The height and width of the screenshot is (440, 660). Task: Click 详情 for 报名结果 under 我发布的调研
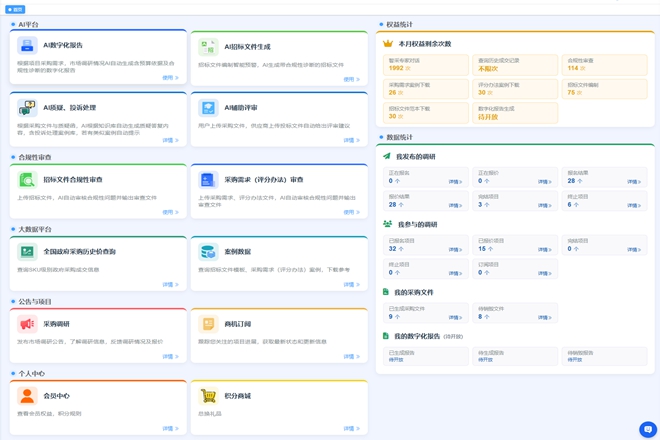pyautogui.click(x=634, y=182)
